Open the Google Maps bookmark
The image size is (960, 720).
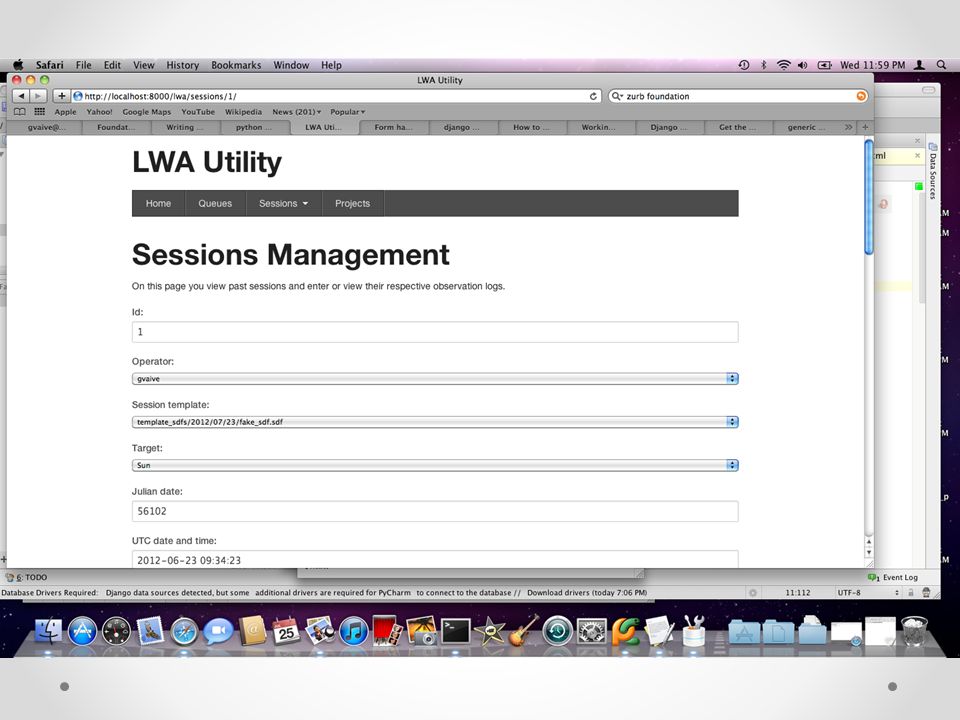(x=146, y=111)
